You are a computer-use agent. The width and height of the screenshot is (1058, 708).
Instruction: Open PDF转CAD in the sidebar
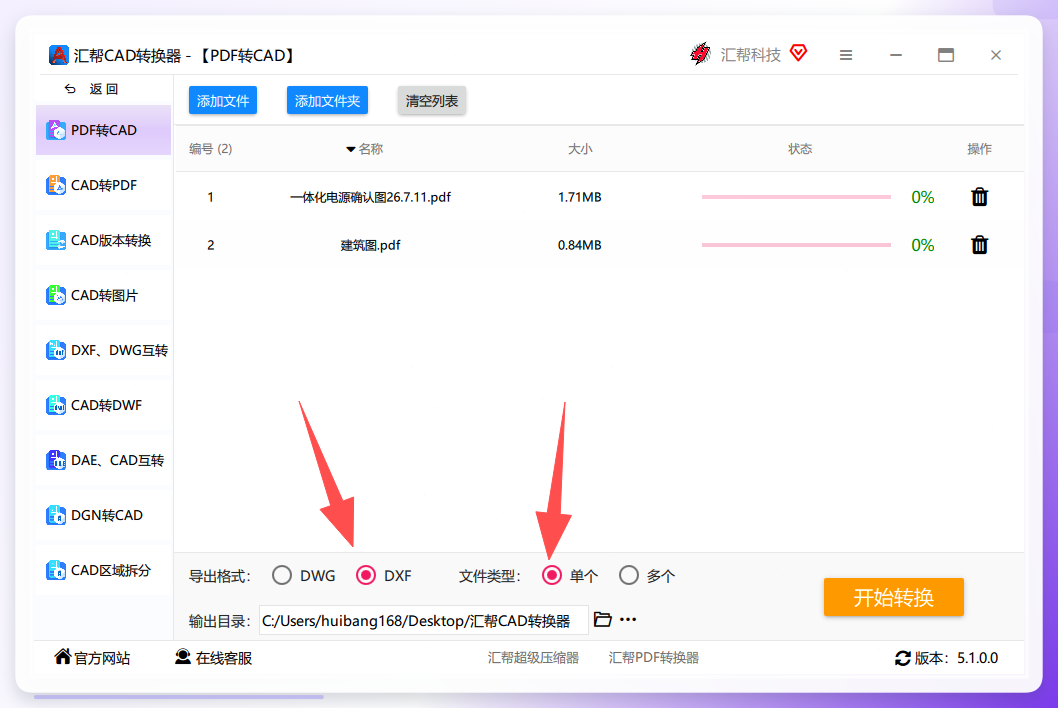(x=104, y=130)
